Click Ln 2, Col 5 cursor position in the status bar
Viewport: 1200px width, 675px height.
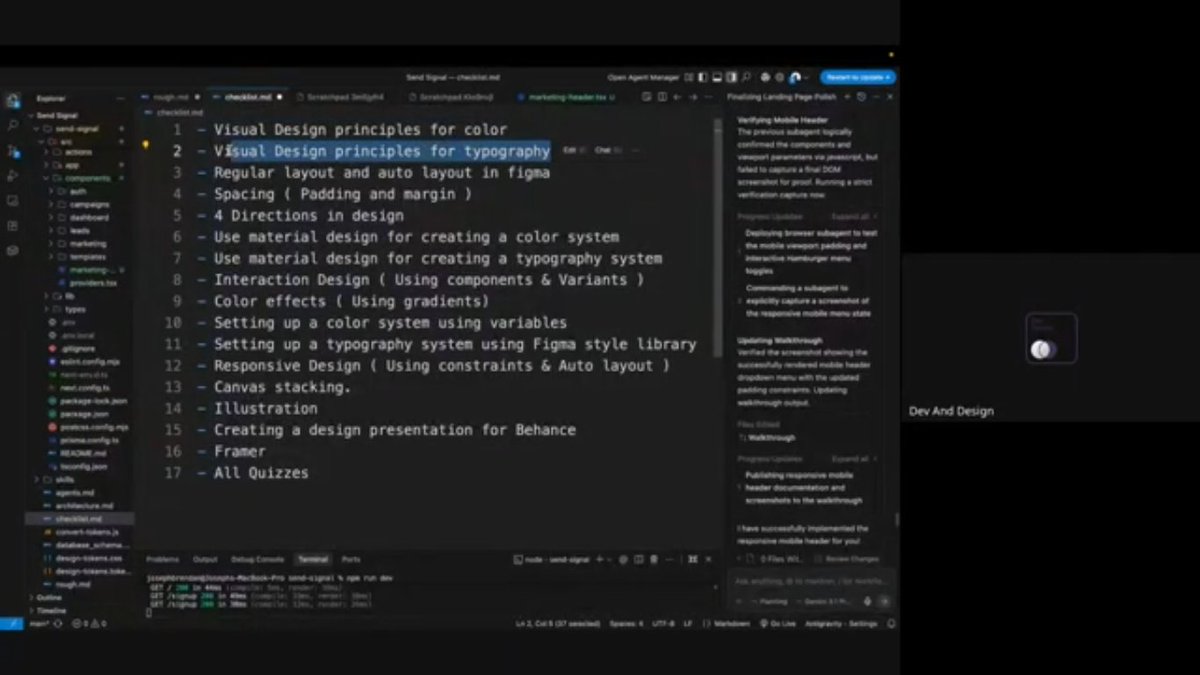558,623
